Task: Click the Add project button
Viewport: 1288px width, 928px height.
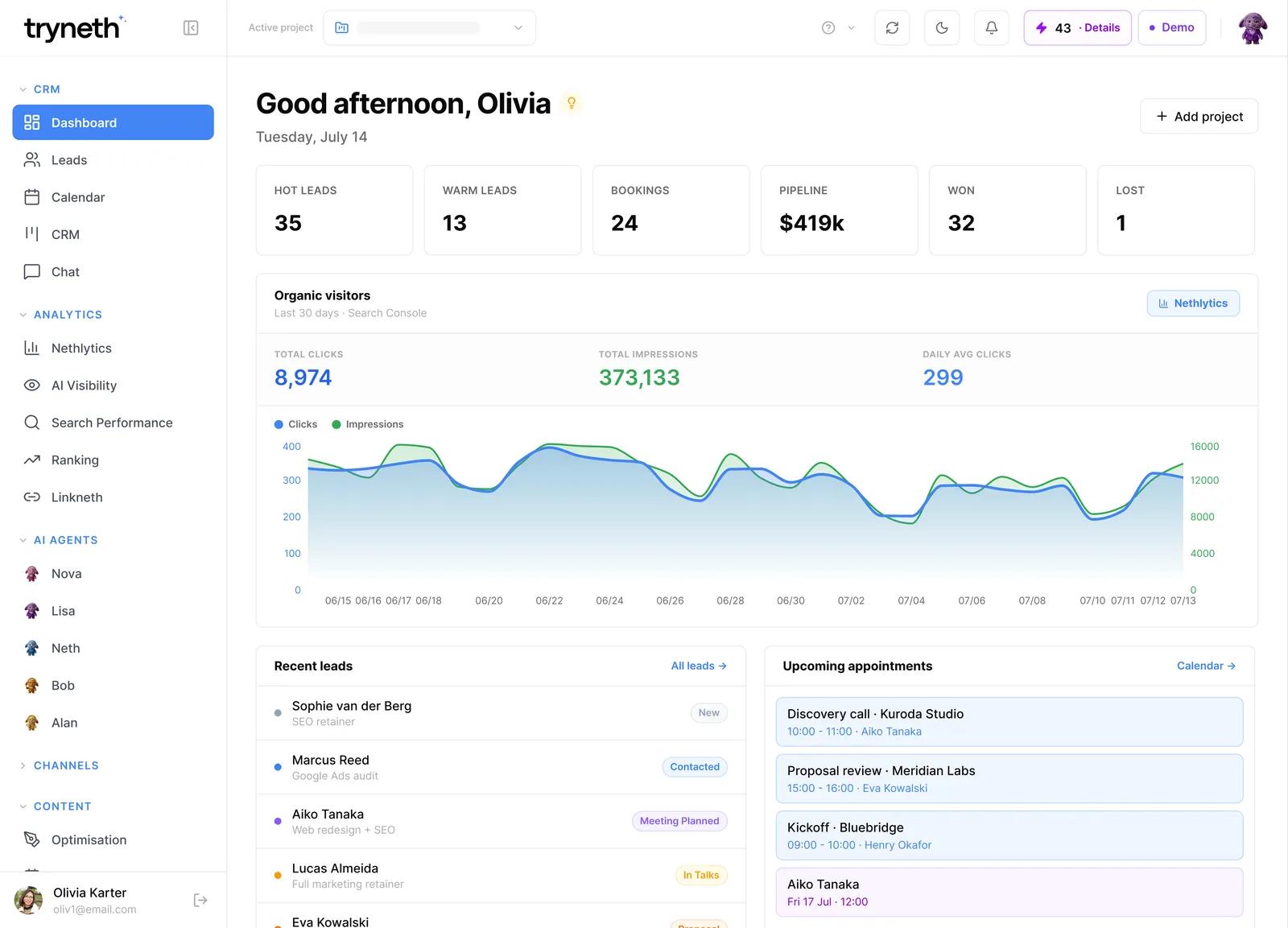Action: (x=1199, y=117)
